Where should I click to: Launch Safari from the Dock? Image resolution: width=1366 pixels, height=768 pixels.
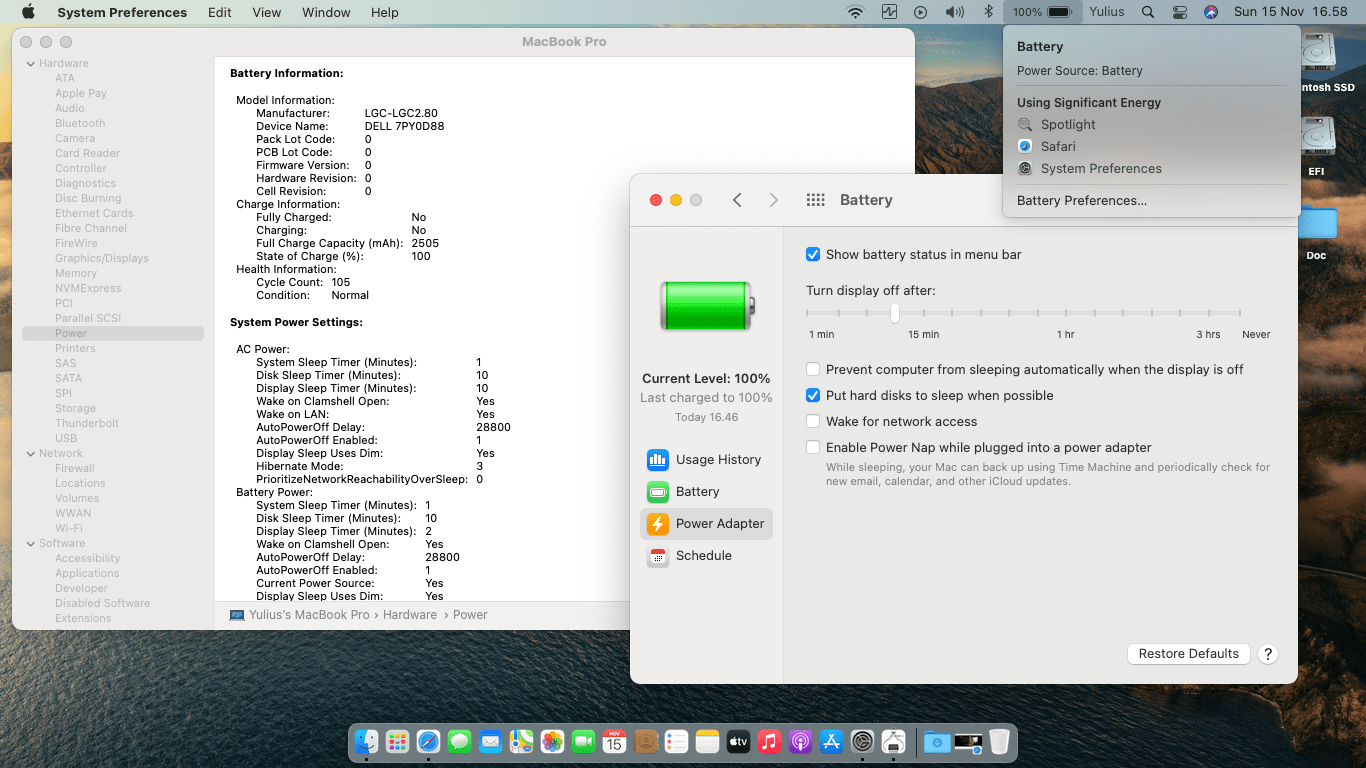(428, 742)
